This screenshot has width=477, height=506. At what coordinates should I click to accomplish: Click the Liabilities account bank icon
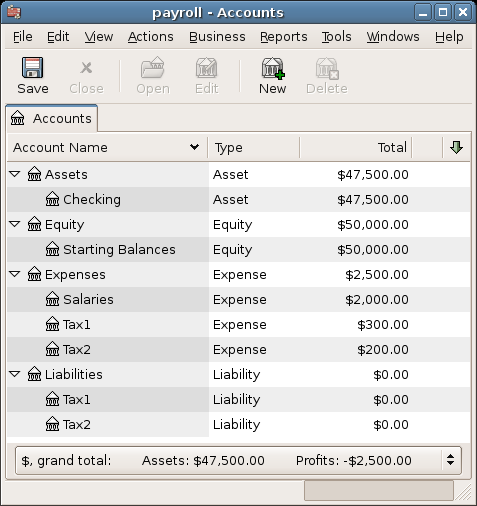34,374
